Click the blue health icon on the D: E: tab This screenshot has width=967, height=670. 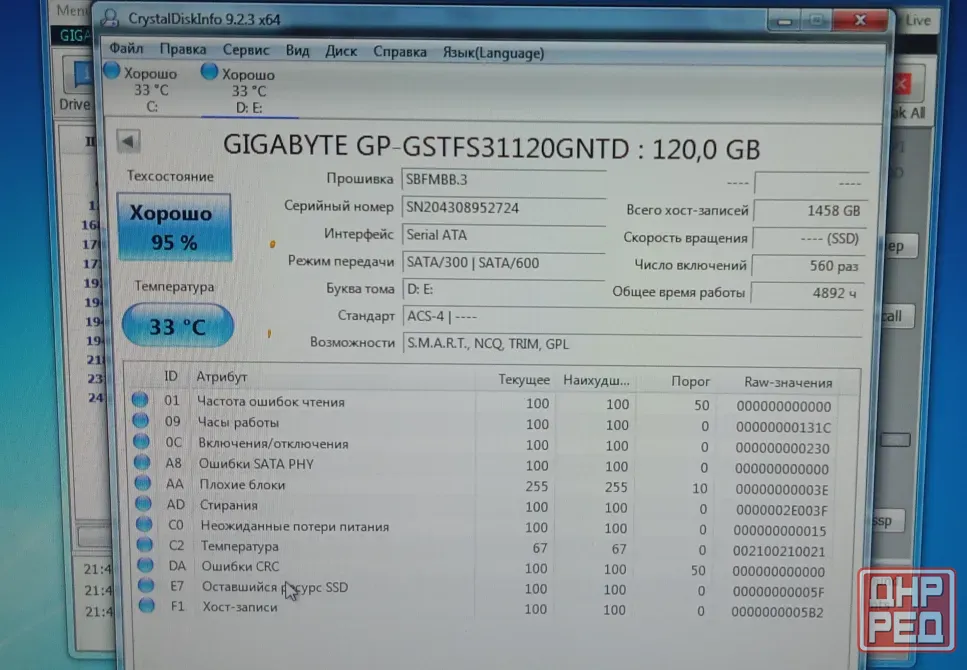tap(210, 72)
